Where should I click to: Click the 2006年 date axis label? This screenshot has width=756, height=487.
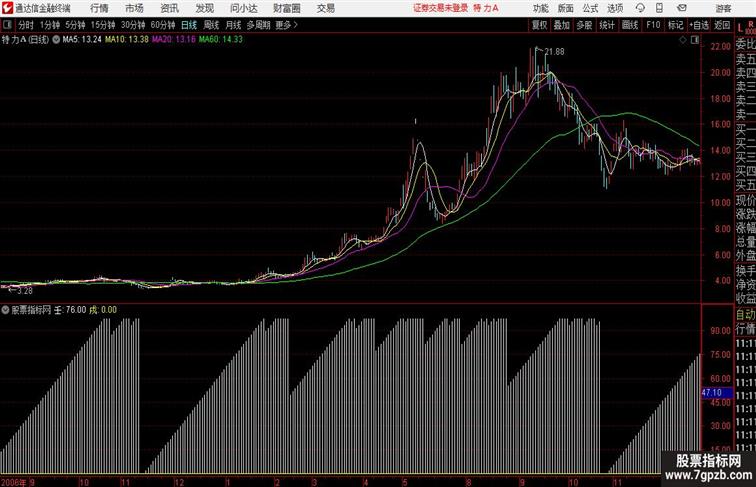(14, 482)
